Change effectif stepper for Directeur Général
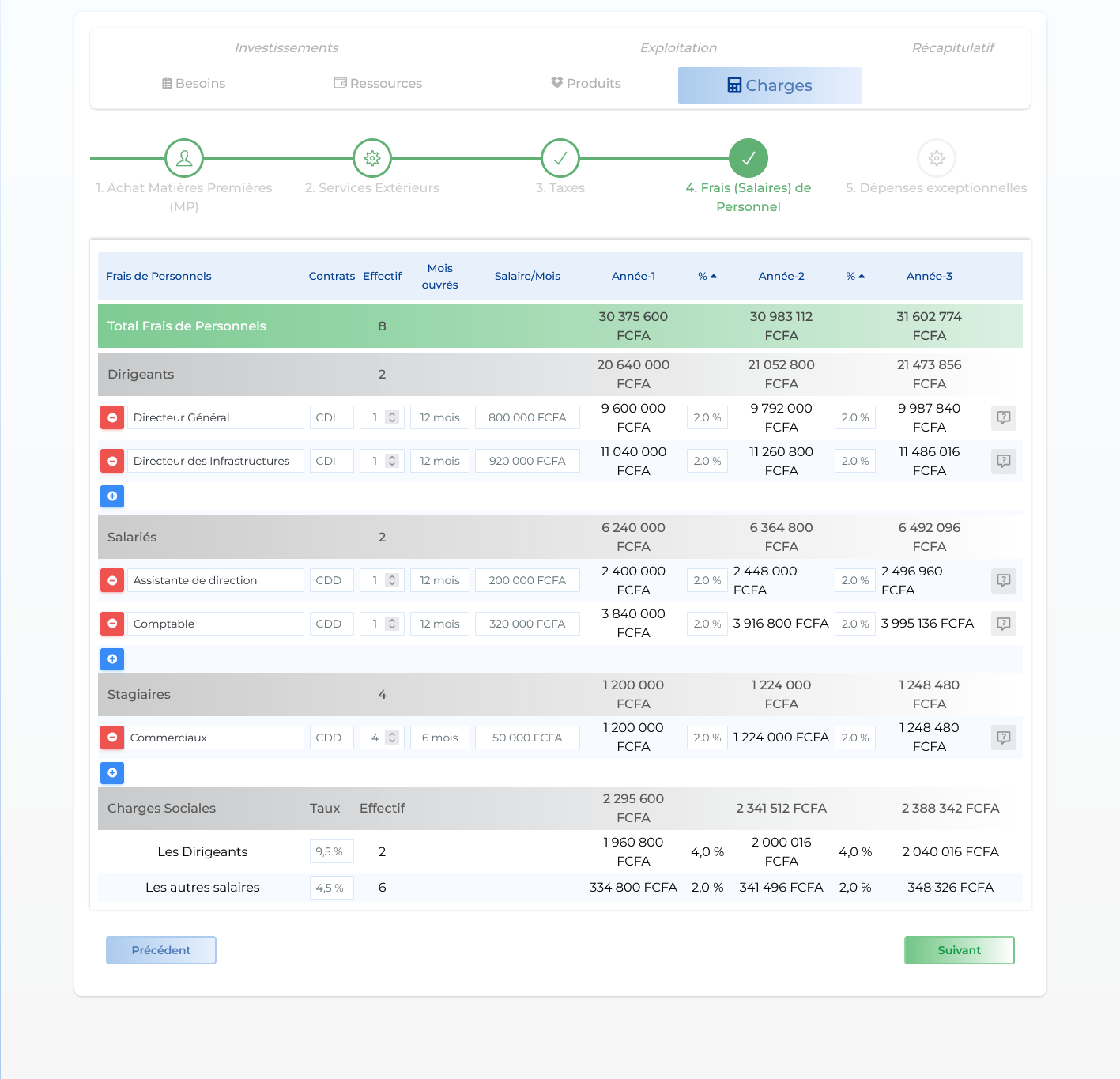 pyautogui.click(x=392, y=417)
